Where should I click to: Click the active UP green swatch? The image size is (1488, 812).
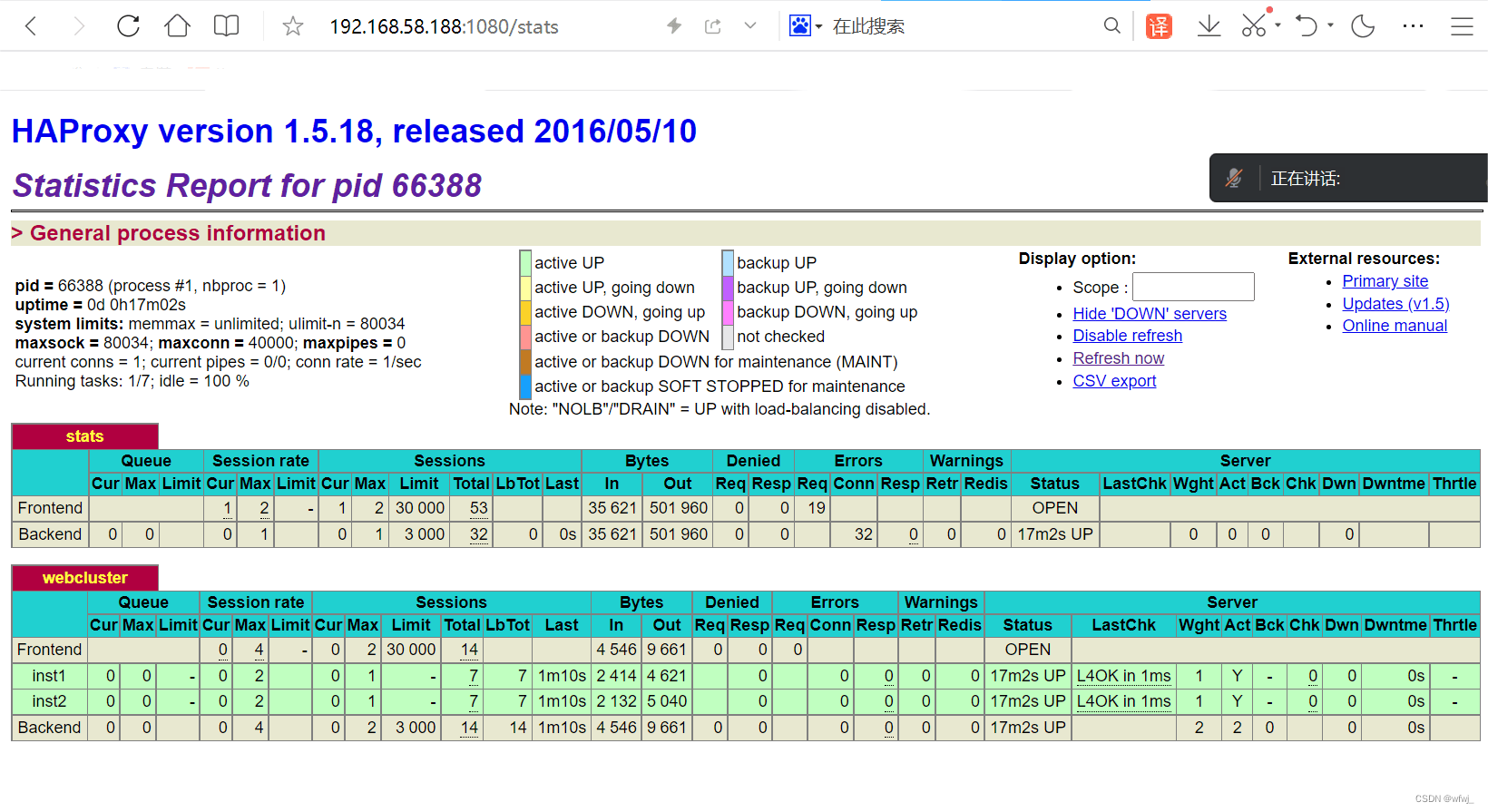[525, 263]
